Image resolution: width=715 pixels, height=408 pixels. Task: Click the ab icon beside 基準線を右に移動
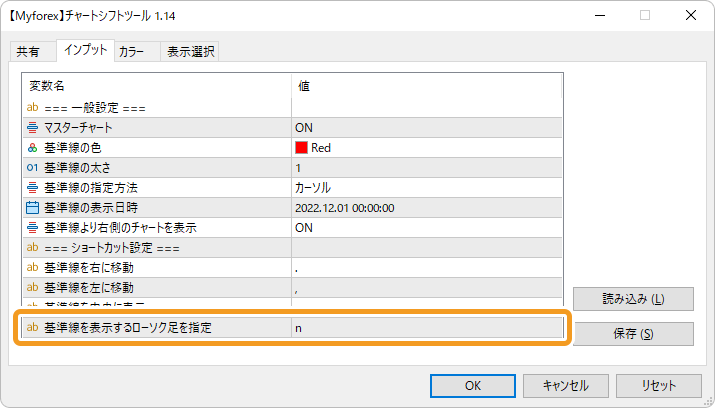click(32, 267)
